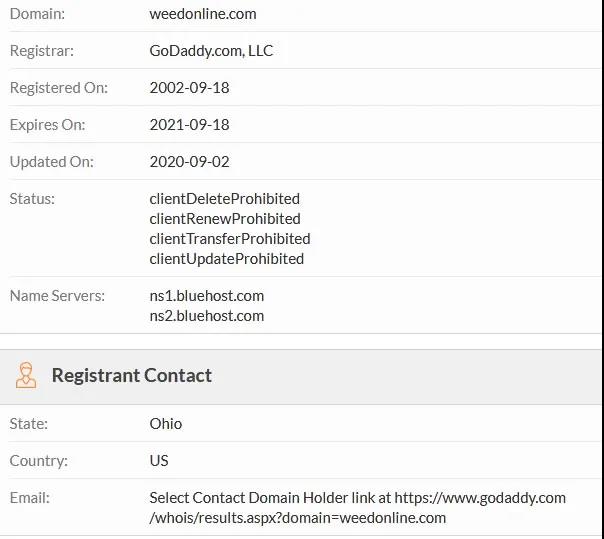Click the Ohio state value
This screenshot has height=539, width=604.
tap(166, 424)
